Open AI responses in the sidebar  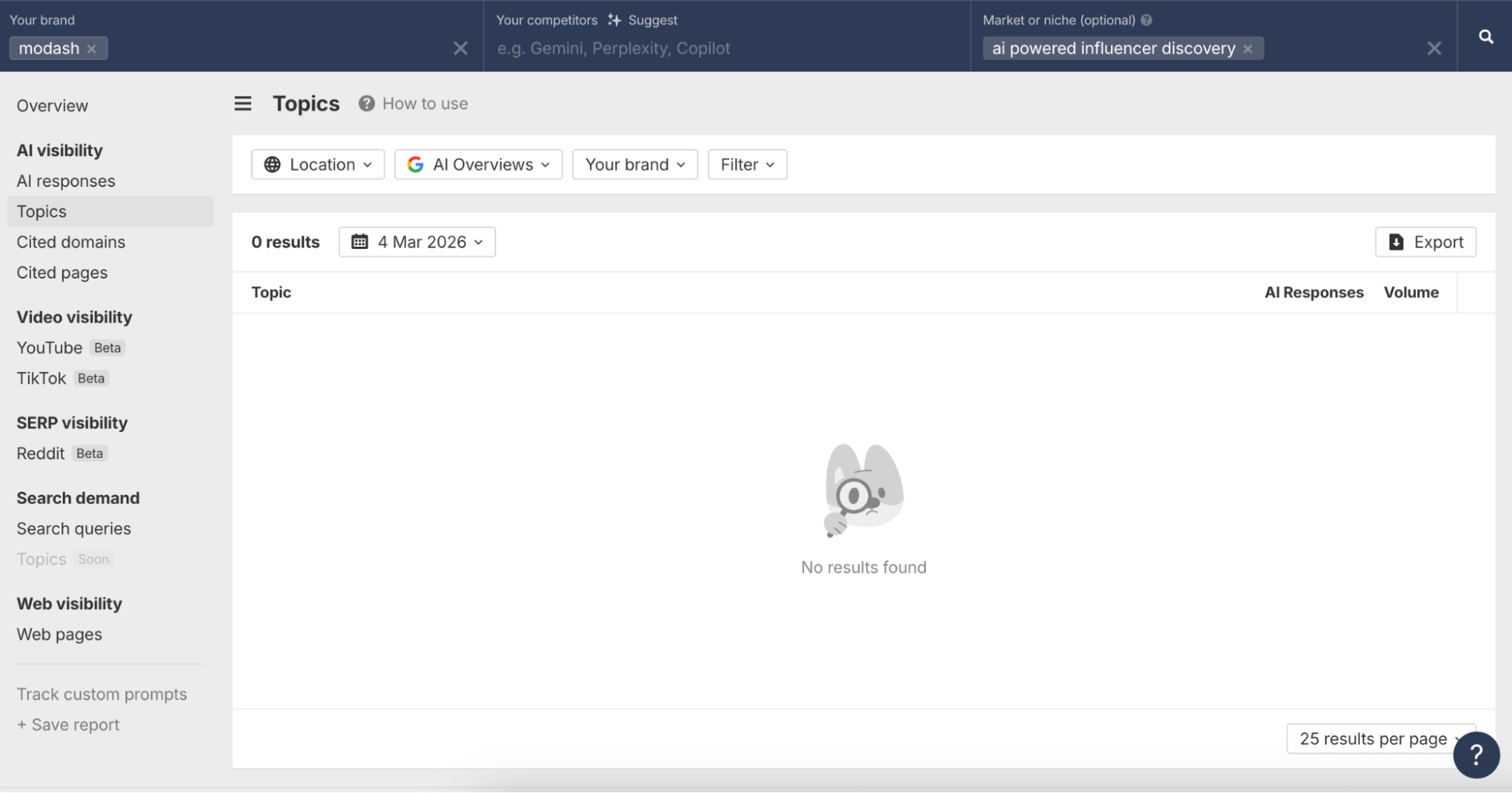[x=66, y=181]
